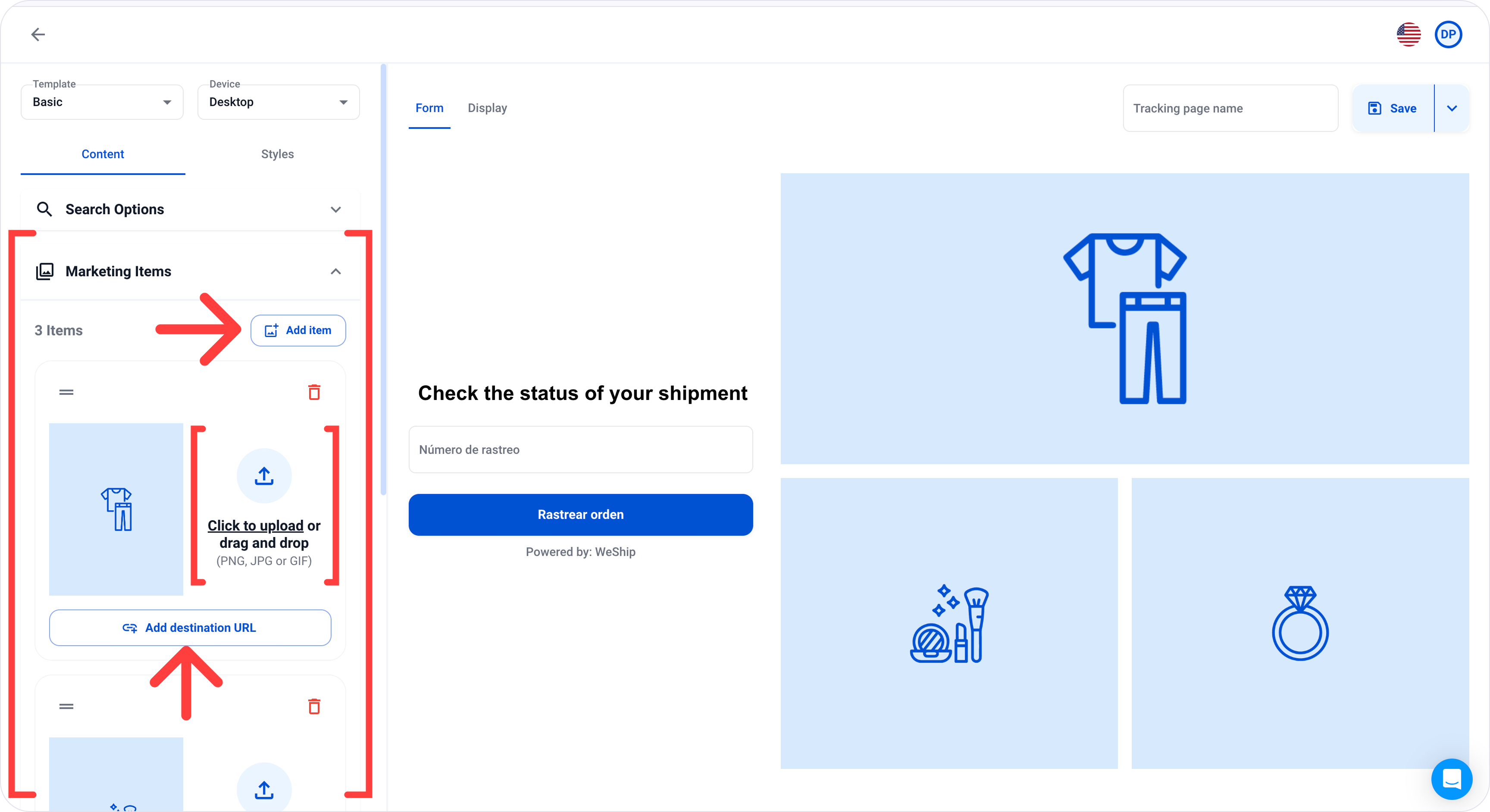Delete the first marketing item
The width and height of the screenshot is (1490, 812).
[314, 392]
